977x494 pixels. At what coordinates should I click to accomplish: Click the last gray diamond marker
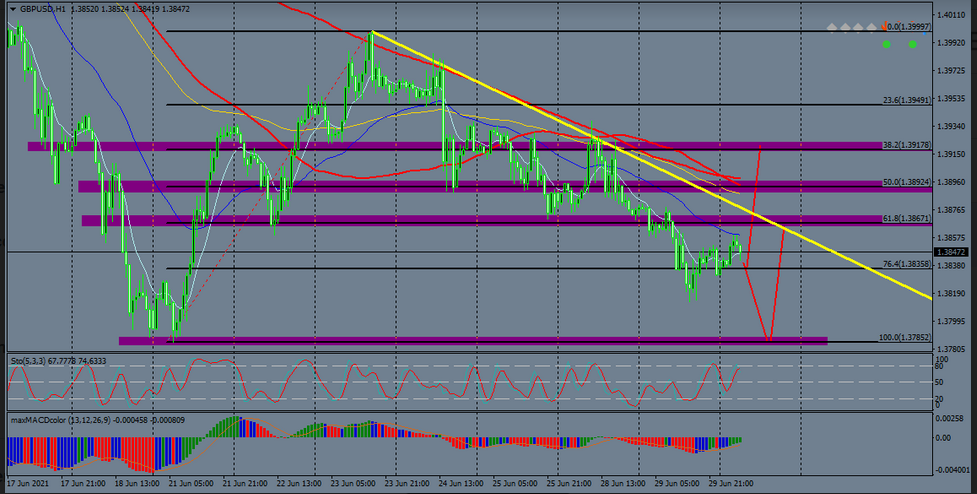click(871, 28)
